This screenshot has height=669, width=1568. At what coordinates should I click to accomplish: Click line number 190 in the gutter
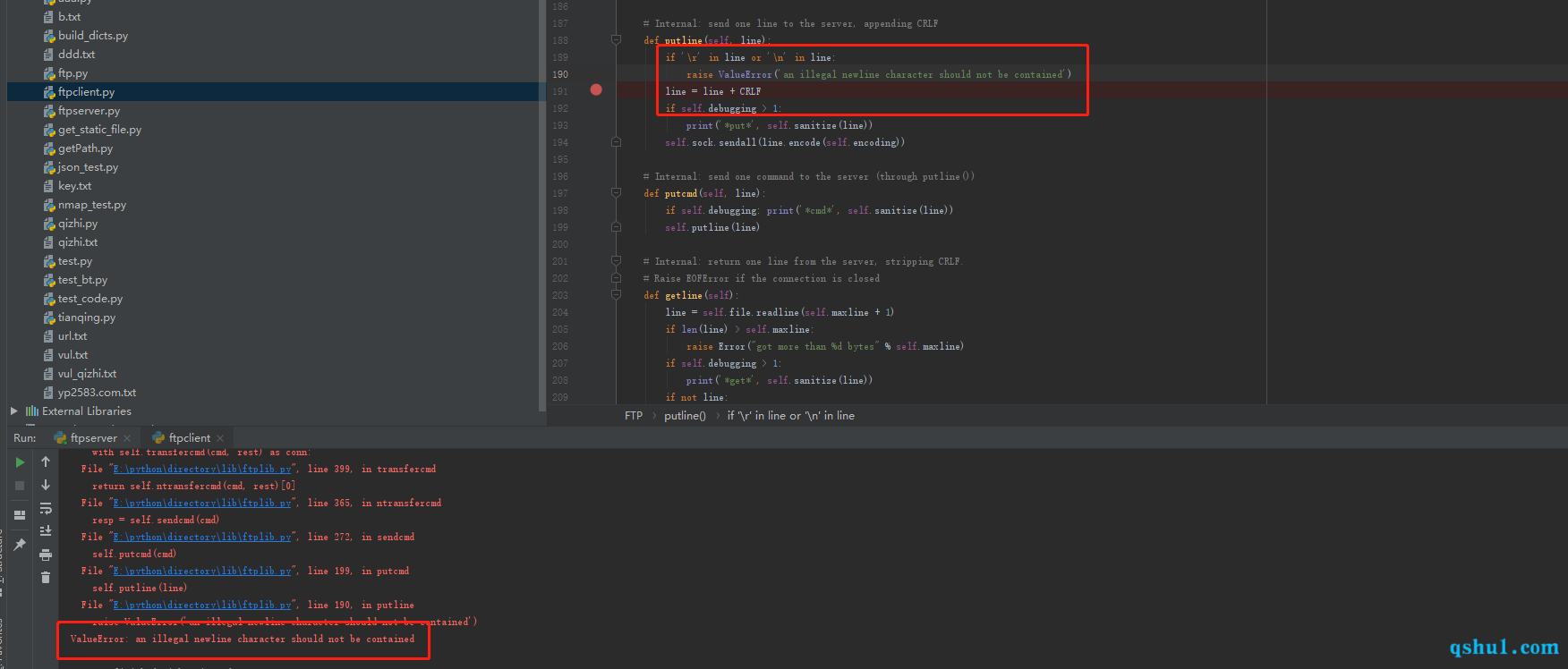coord(560,74)
